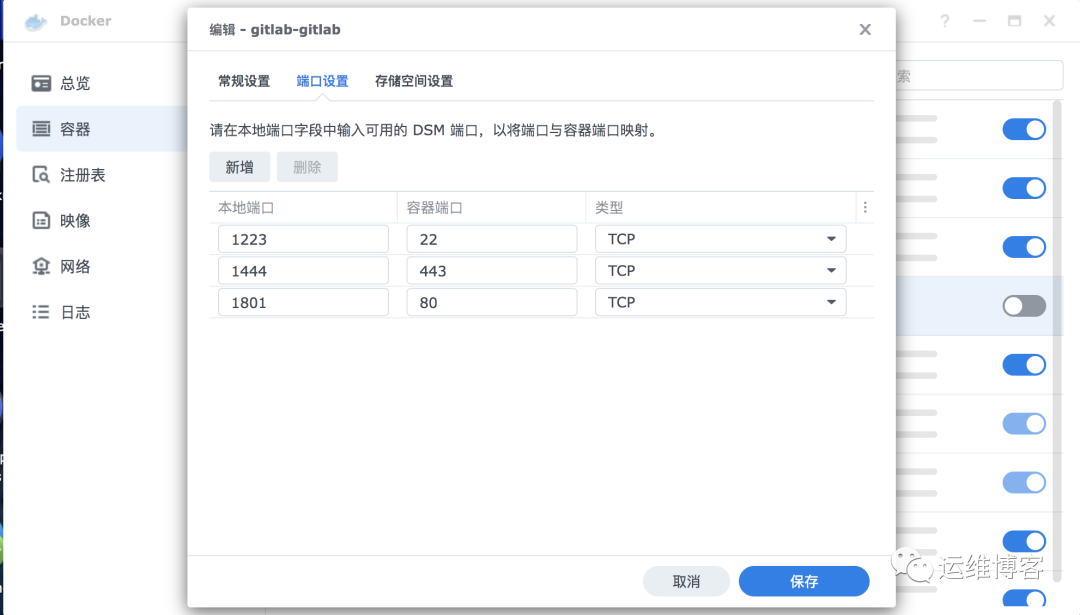The width and height of the screenshot is (1080, 615).
Task: Toggle the second container switch in Docker window
Action: coord(1024,188)
